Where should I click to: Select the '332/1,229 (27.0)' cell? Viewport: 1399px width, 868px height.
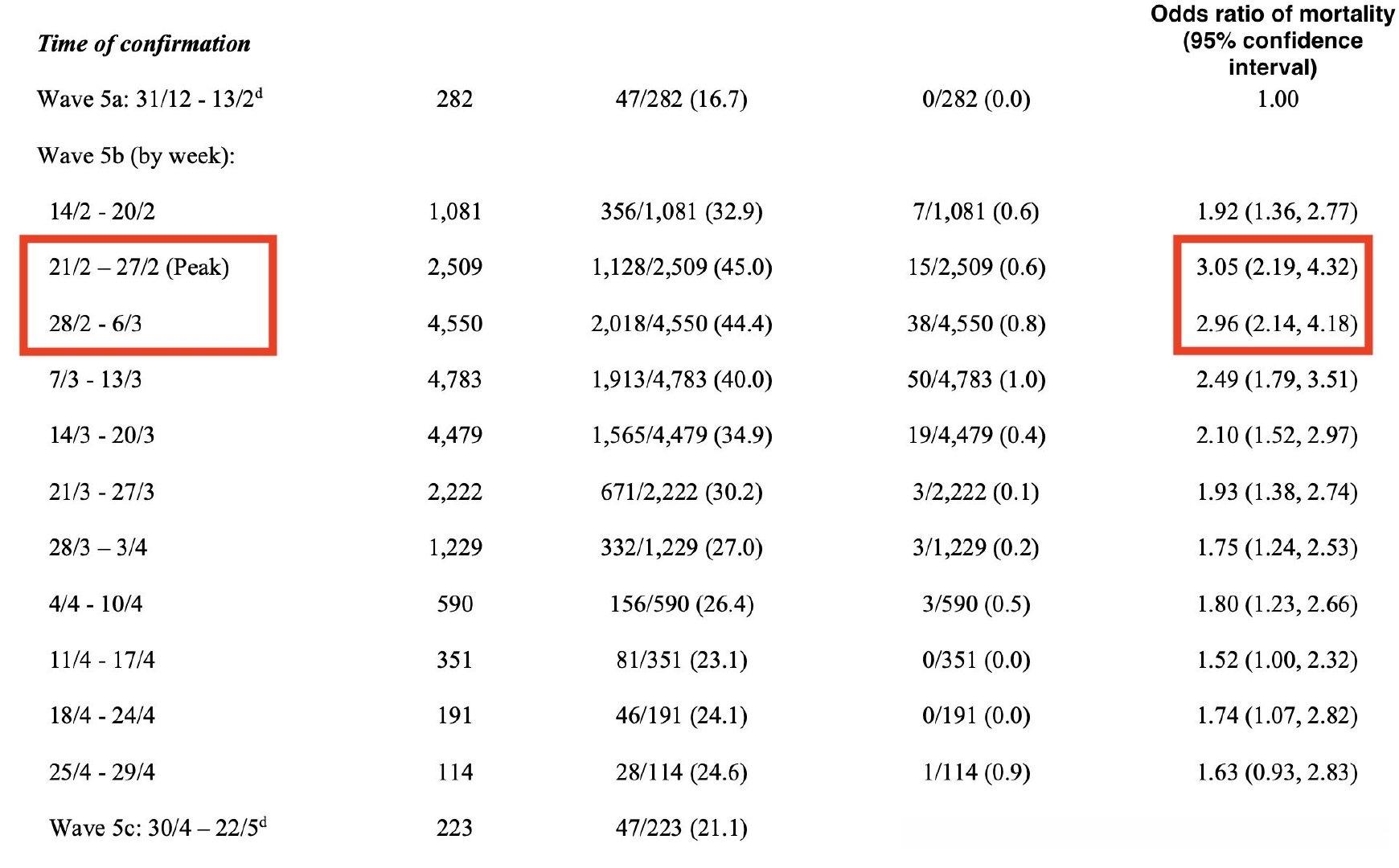[x=682, y=547]
